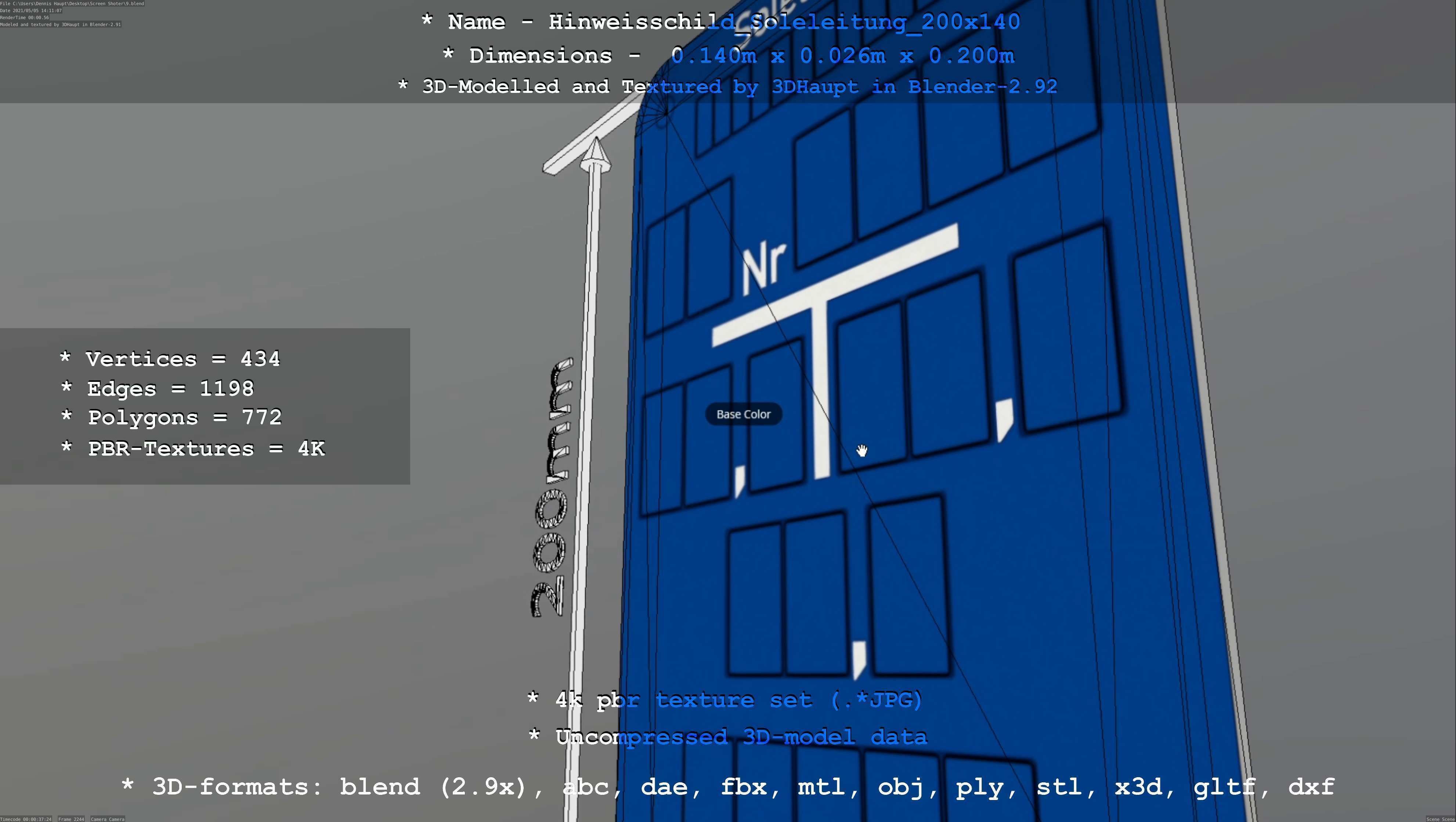Click the 3D-formats list at bottom

pyautogui.click(x=727, y=787)
